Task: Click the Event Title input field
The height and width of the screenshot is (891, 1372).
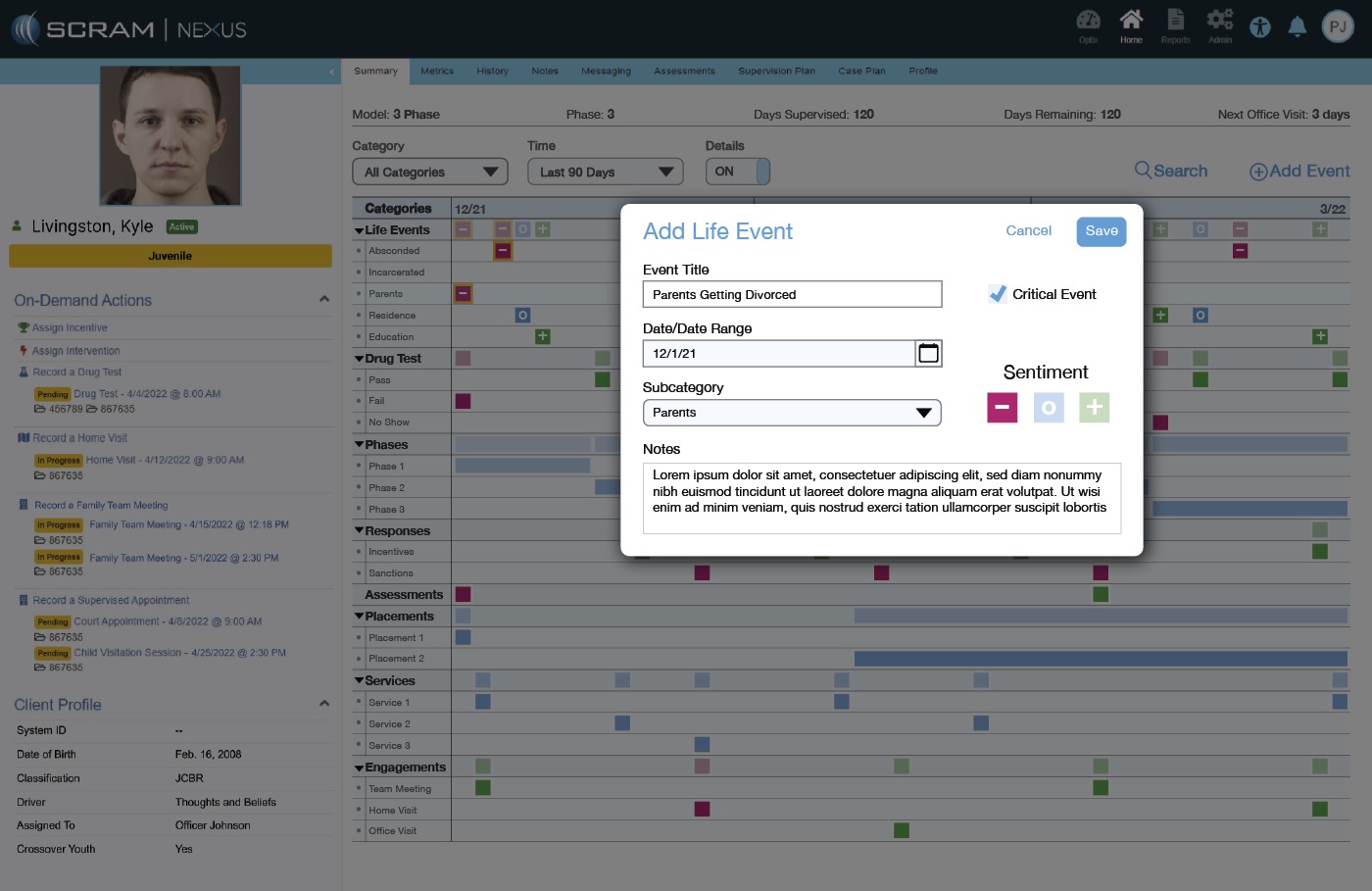Action: (x=791, y=295)
